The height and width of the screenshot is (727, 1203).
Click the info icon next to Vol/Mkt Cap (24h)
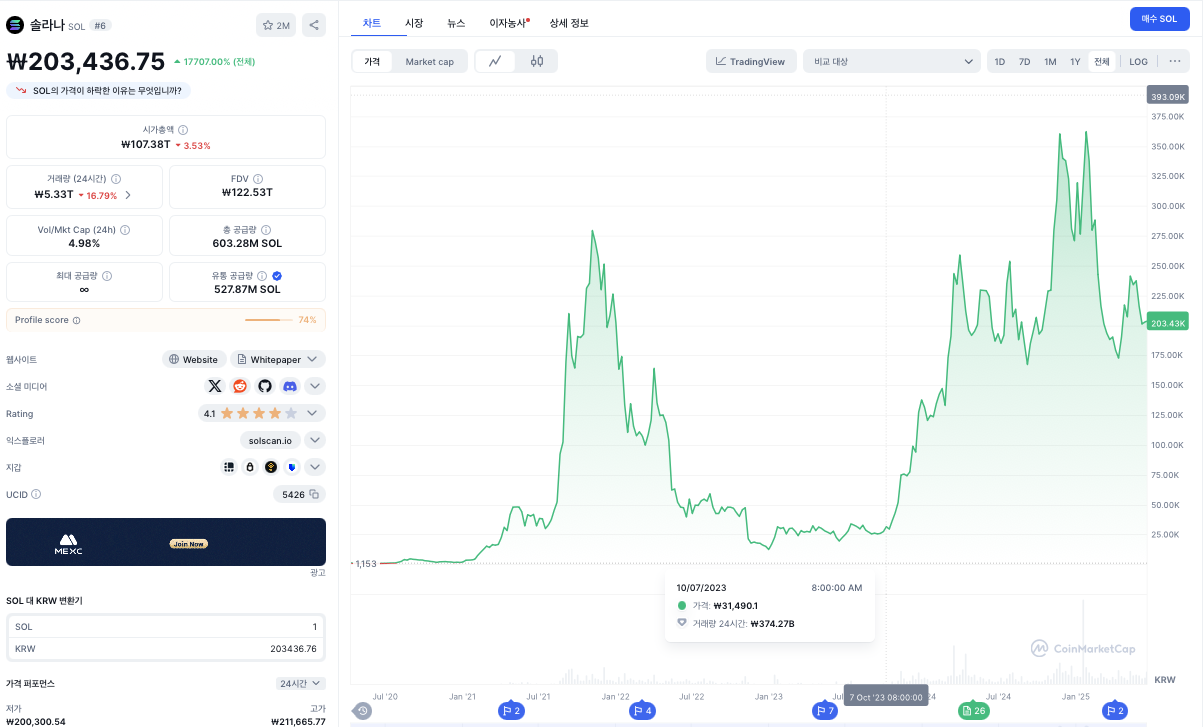pyautogui.click(x=127, y=230)
